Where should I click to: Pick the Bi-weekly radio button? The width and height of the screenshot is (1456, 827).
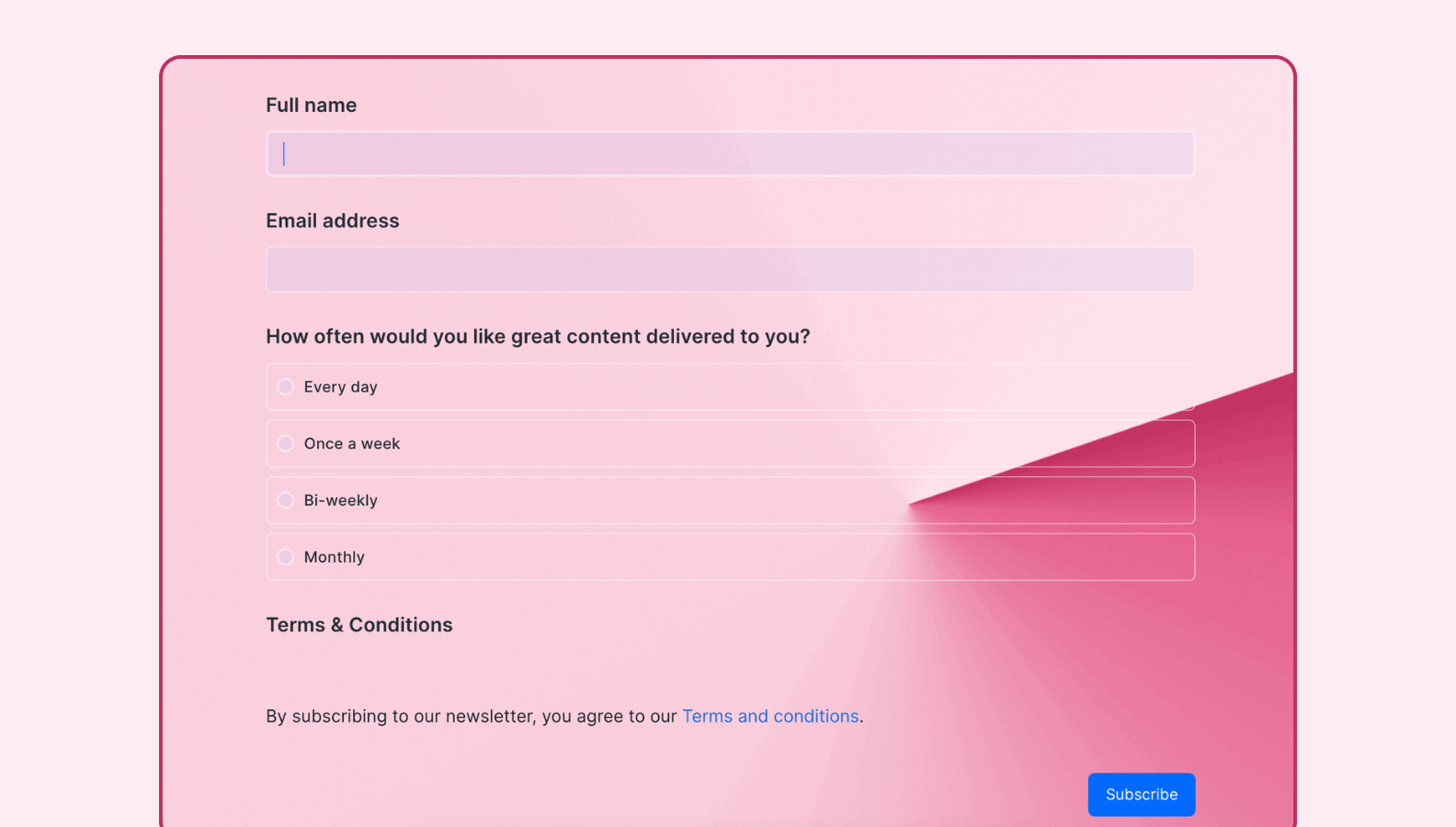(286, 501)
